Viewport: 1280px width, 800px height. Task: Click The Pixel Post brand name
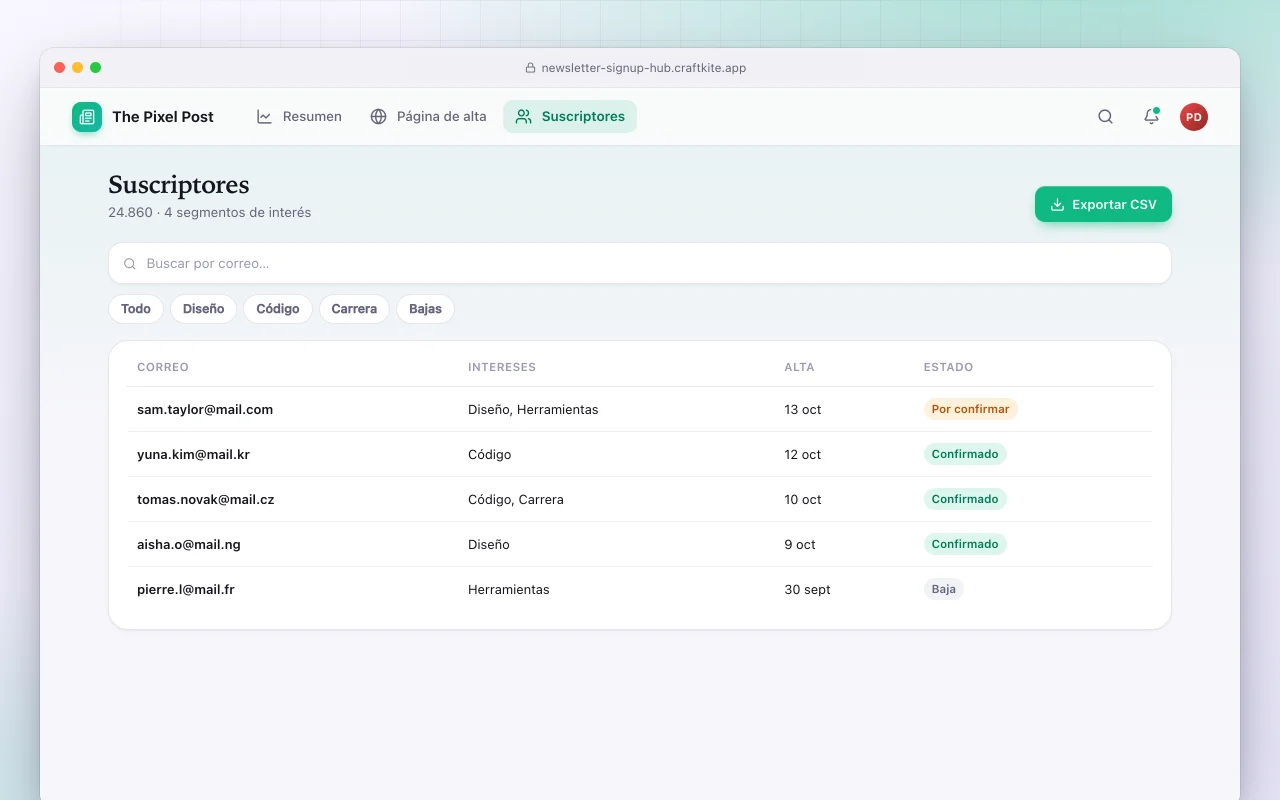click(x=163, y=117)
